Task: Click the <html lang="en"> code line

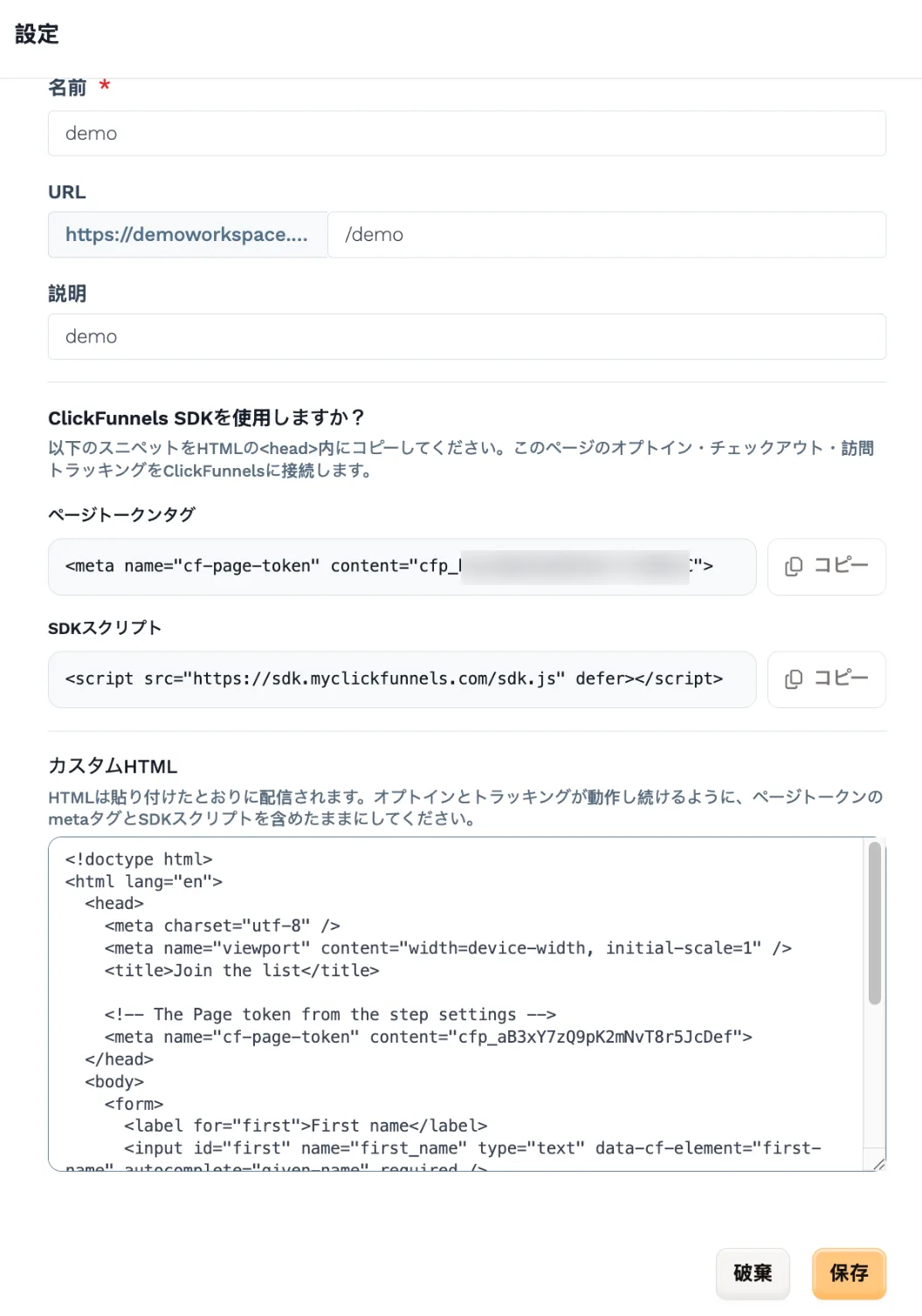Action: (144, 882)
